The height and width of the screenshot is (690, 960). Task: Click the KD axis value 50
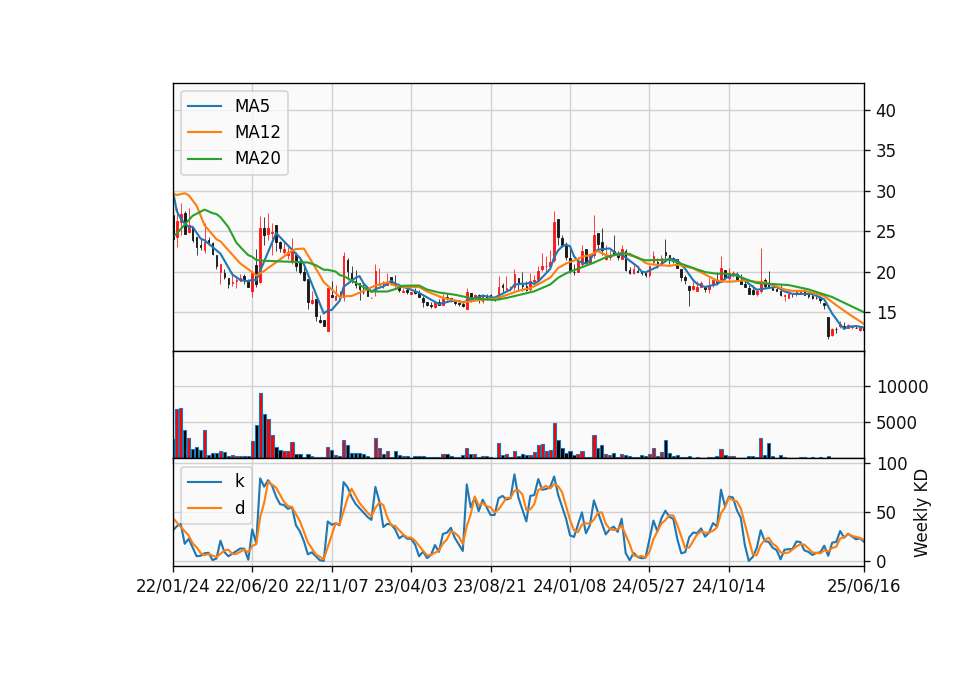886,513
